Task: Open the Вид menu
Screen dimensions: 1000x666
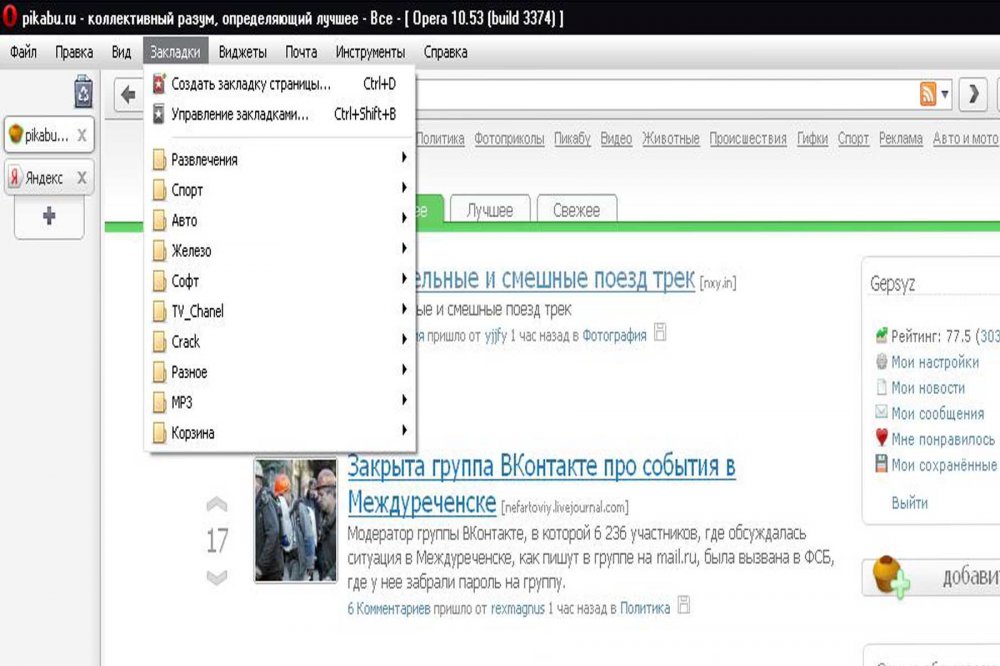Action: click(x=121, y=52)
